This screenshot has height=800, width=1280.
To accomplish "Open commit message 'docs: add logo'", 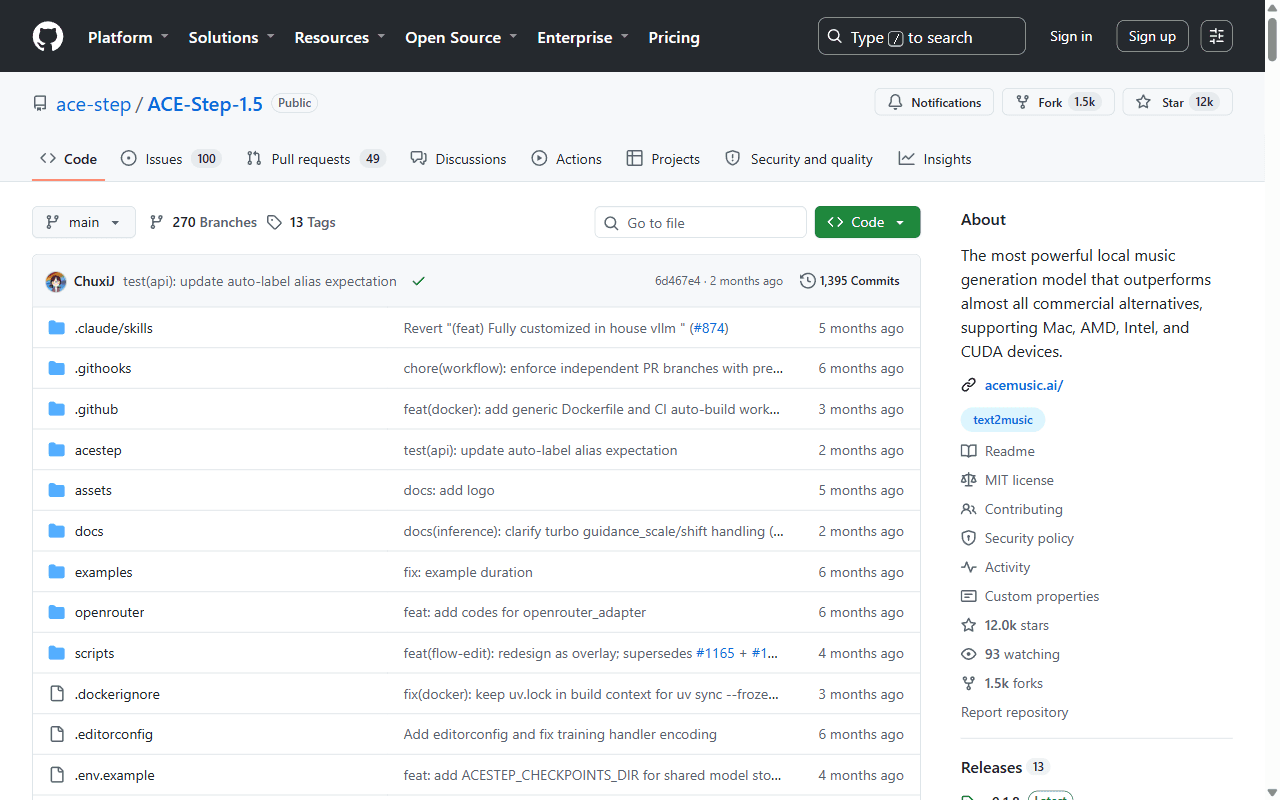I will pos(449,490).
